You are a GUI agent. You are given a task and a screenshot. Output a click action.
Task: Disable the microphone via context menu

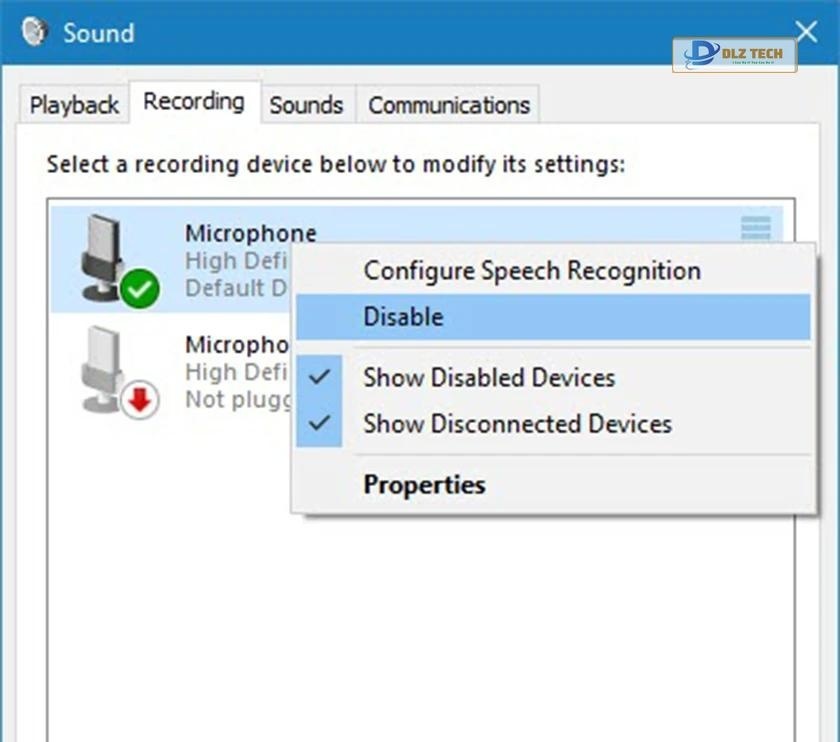(403, 317)
